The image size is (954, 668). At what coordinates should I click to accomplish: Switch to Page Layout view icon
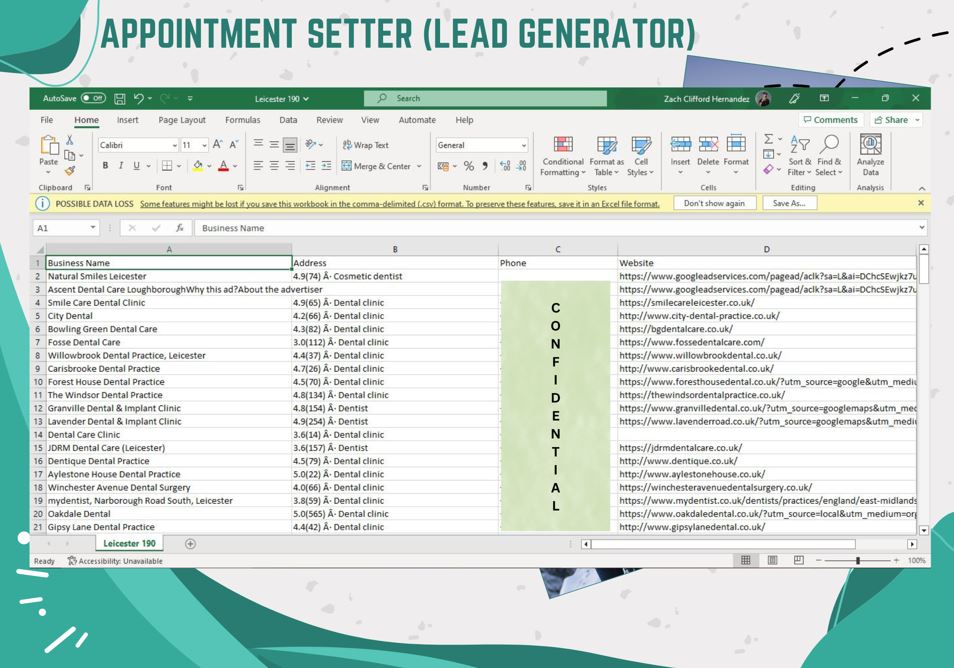pos(772,560)
